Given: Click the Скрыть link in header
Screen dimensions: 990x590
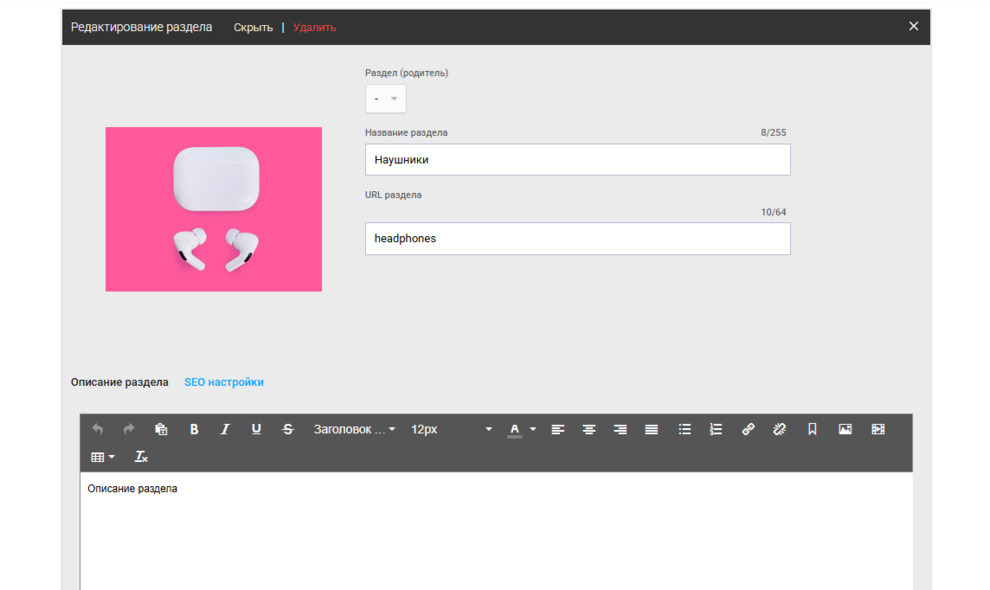Looking at the screenshot, I should (x=253, y=27).
